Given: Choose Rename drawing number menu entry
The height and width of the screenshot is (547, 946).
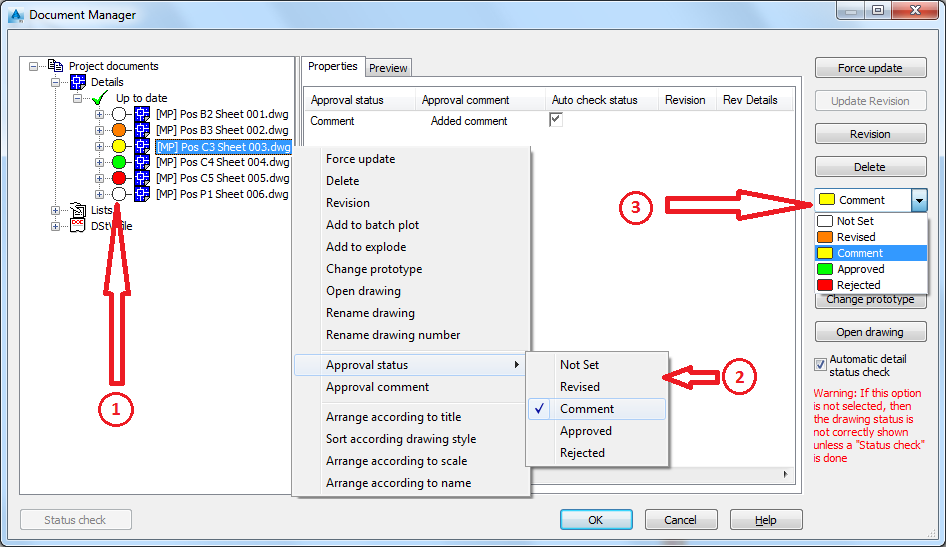Looking at the screenshot, I should click(393, 335).
